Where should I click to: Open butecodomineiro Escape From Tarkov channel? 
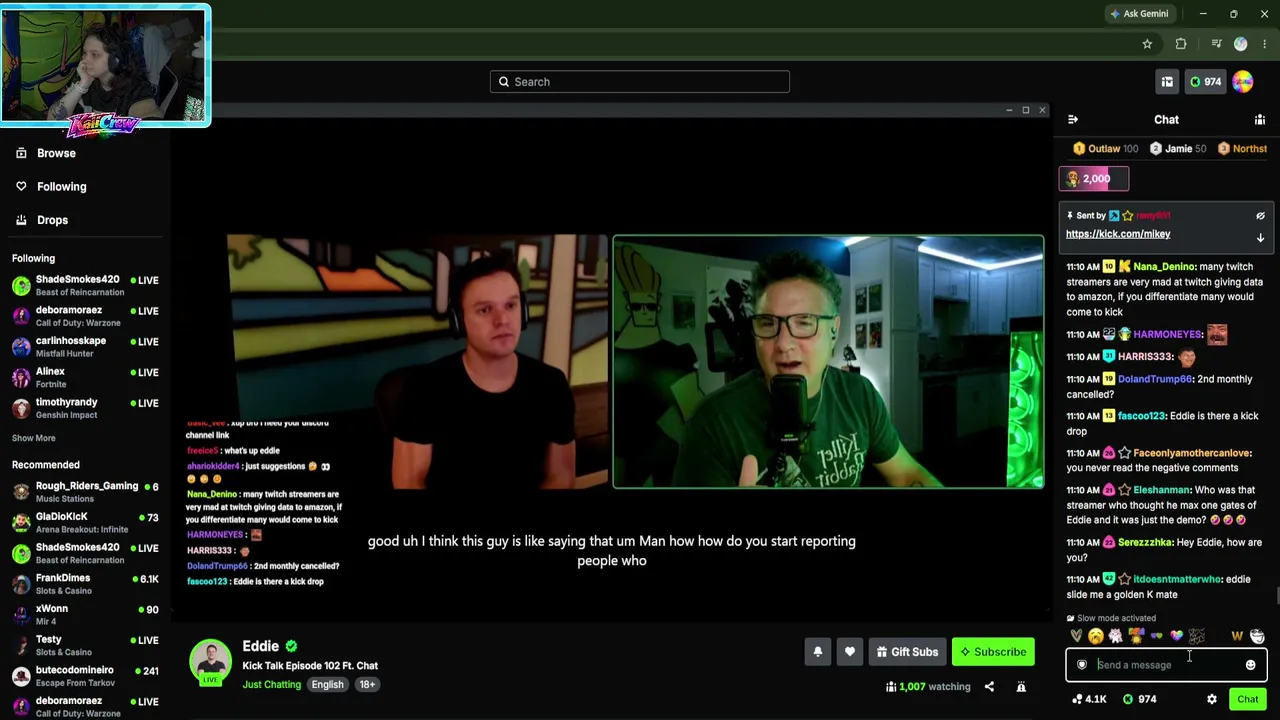tap(85, 676)
